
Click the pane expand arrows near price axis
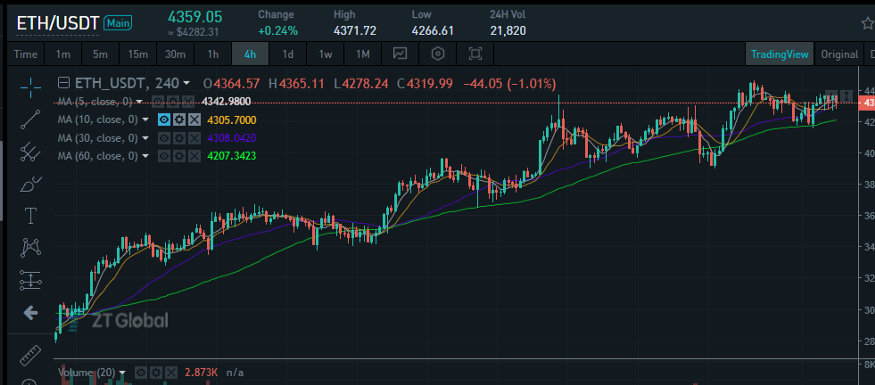(x=846, y=95)
